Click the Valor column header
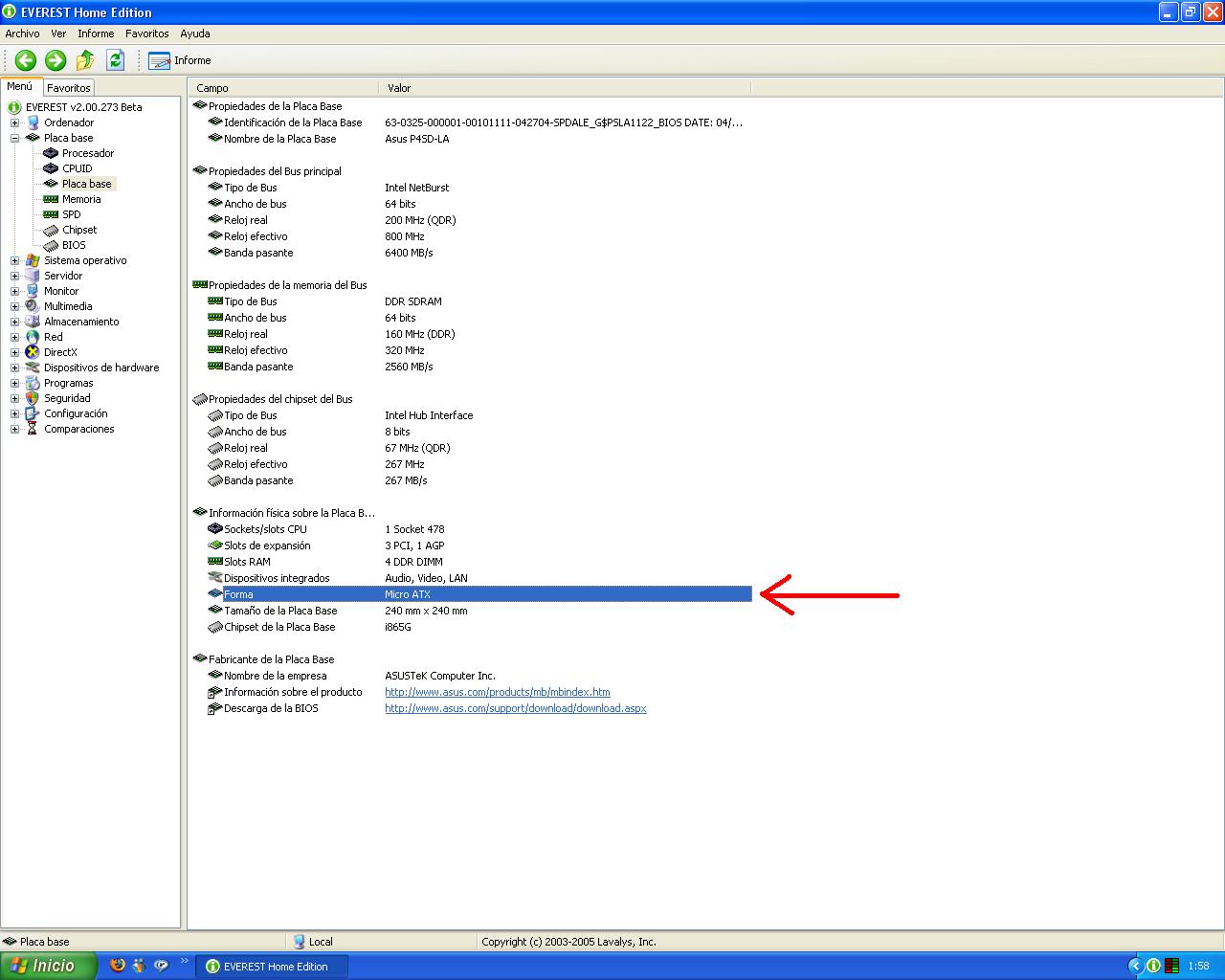The image size is (1225, 980). point(565,88)
